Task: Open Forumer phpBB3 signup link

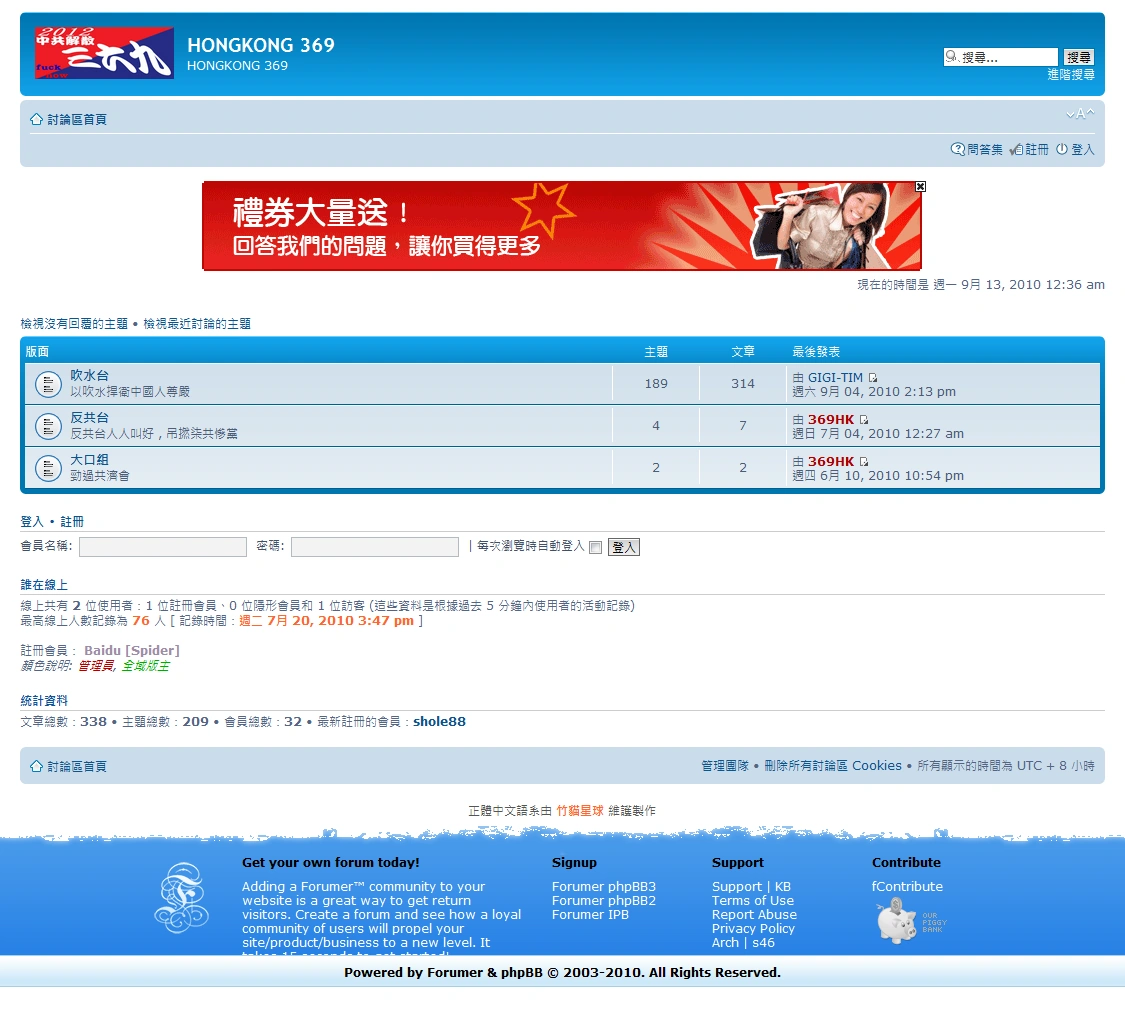Action: [603, 886]
